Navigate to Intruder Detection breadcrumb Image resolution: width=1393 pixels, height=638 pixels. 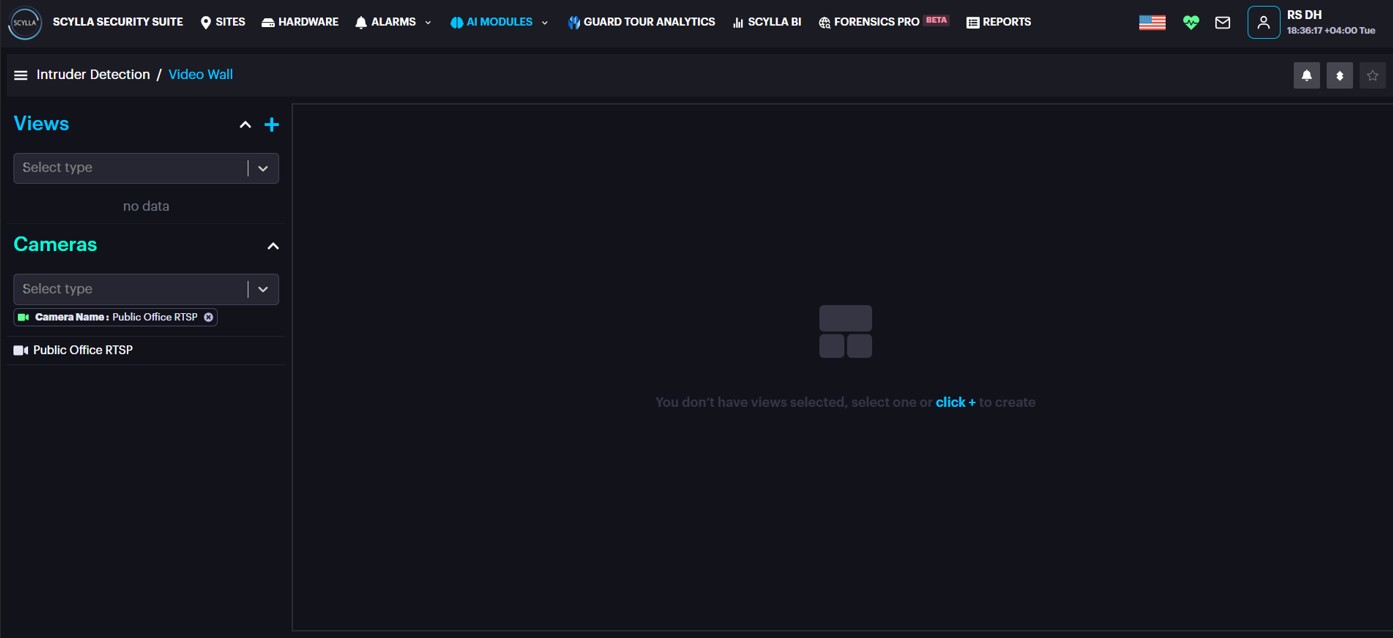pyautogui.click(x=93, y=75)
